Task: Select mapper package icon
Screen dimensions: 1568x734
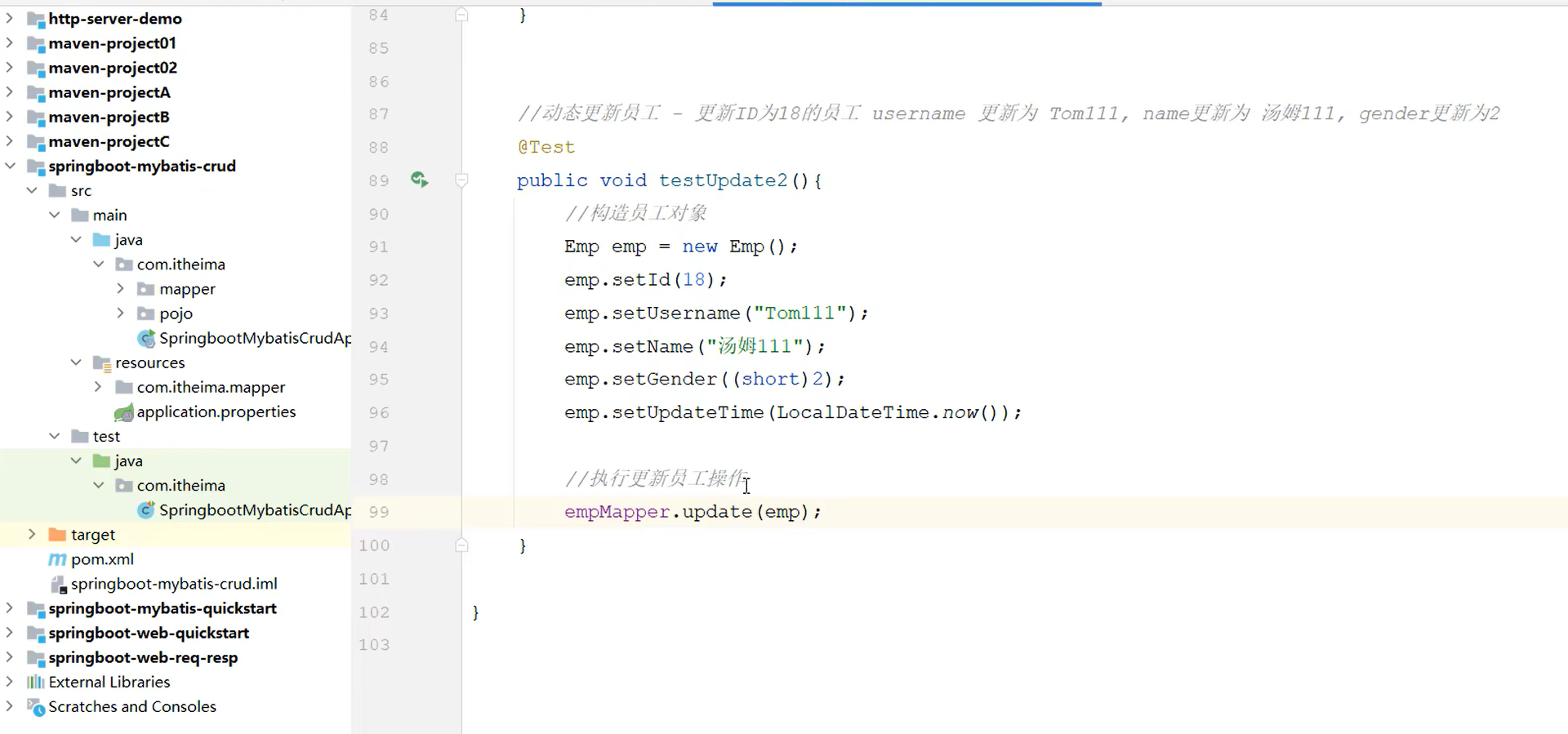Action: click(x=146, y=289)
